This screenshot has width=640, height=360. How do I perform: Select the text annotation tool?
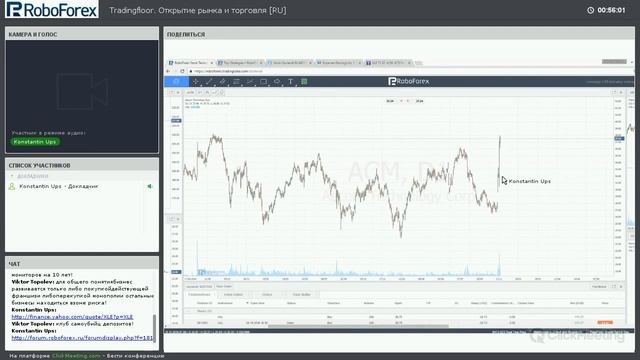(x=291, y=82)
